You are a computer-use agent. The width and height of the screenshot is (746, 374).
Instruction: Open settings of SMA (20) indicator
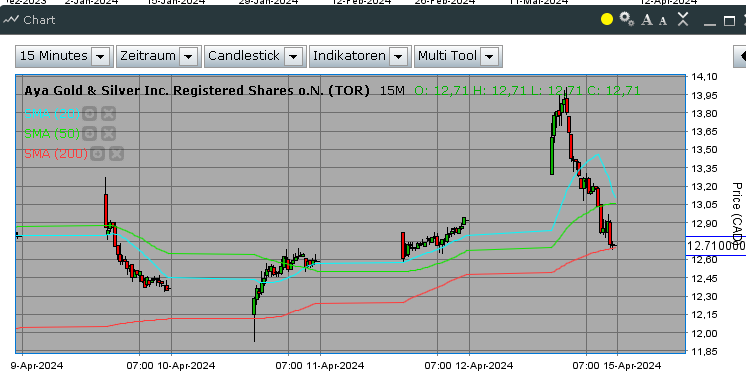pos(89,114)
